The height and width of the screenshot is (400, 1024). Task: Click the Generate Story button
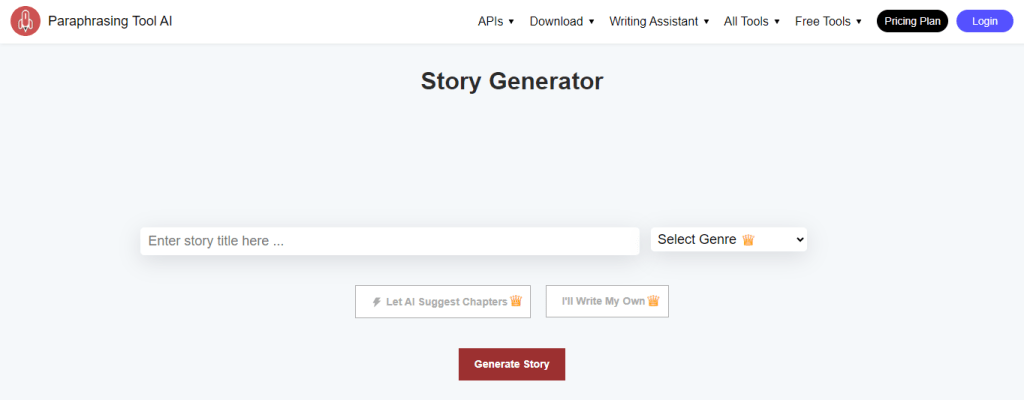click(x=512, y=364)
